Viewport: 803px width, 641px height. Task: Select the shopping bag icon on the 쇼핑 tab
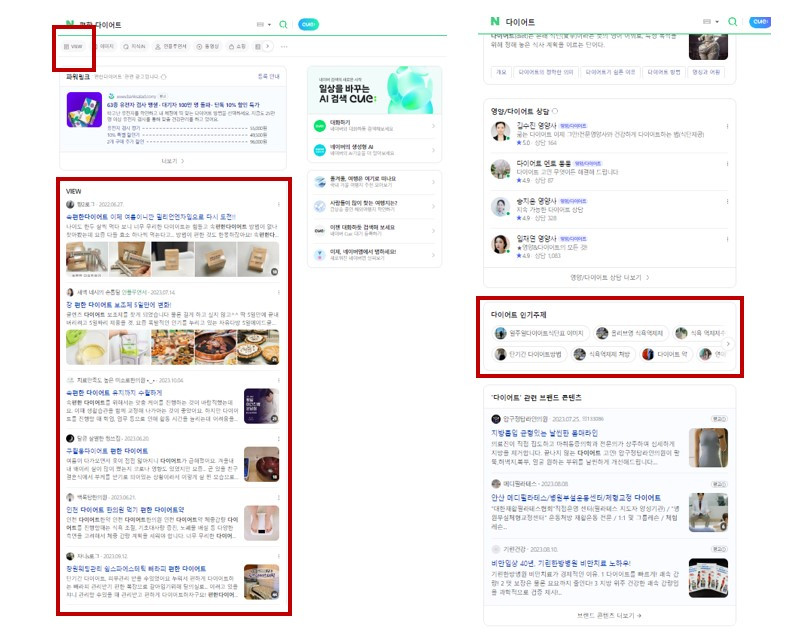pyautogui.click(x=231, y=46)
